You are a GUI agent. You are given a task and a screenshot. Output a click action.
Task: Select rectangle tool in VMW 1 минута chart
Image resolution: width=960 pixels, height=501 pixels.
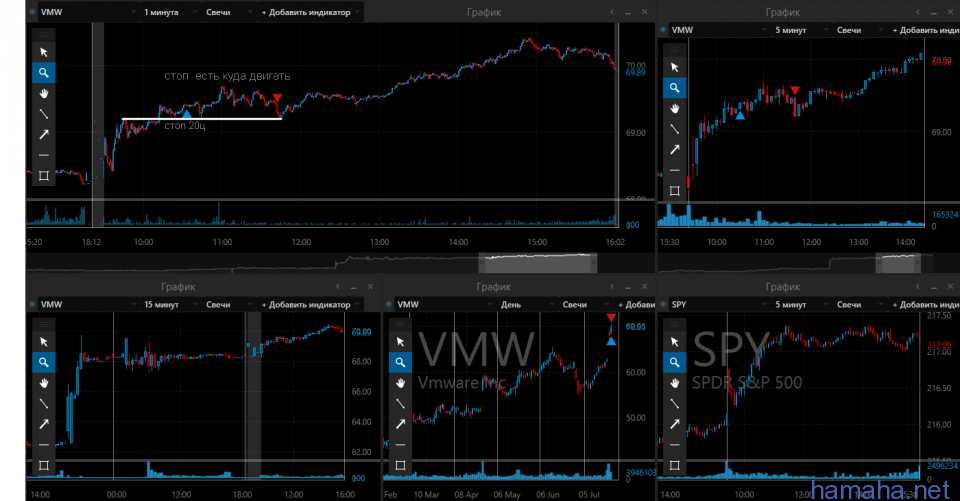pyautogui.click(x=43, y=176)
